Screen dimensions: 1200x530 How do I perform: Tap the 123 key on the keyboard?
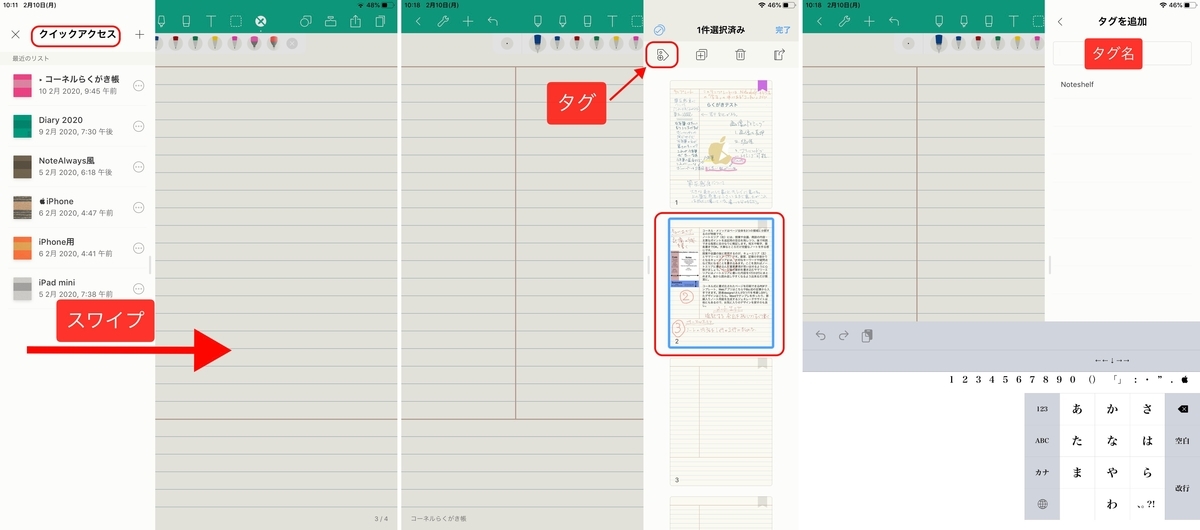coord(1041,409)
